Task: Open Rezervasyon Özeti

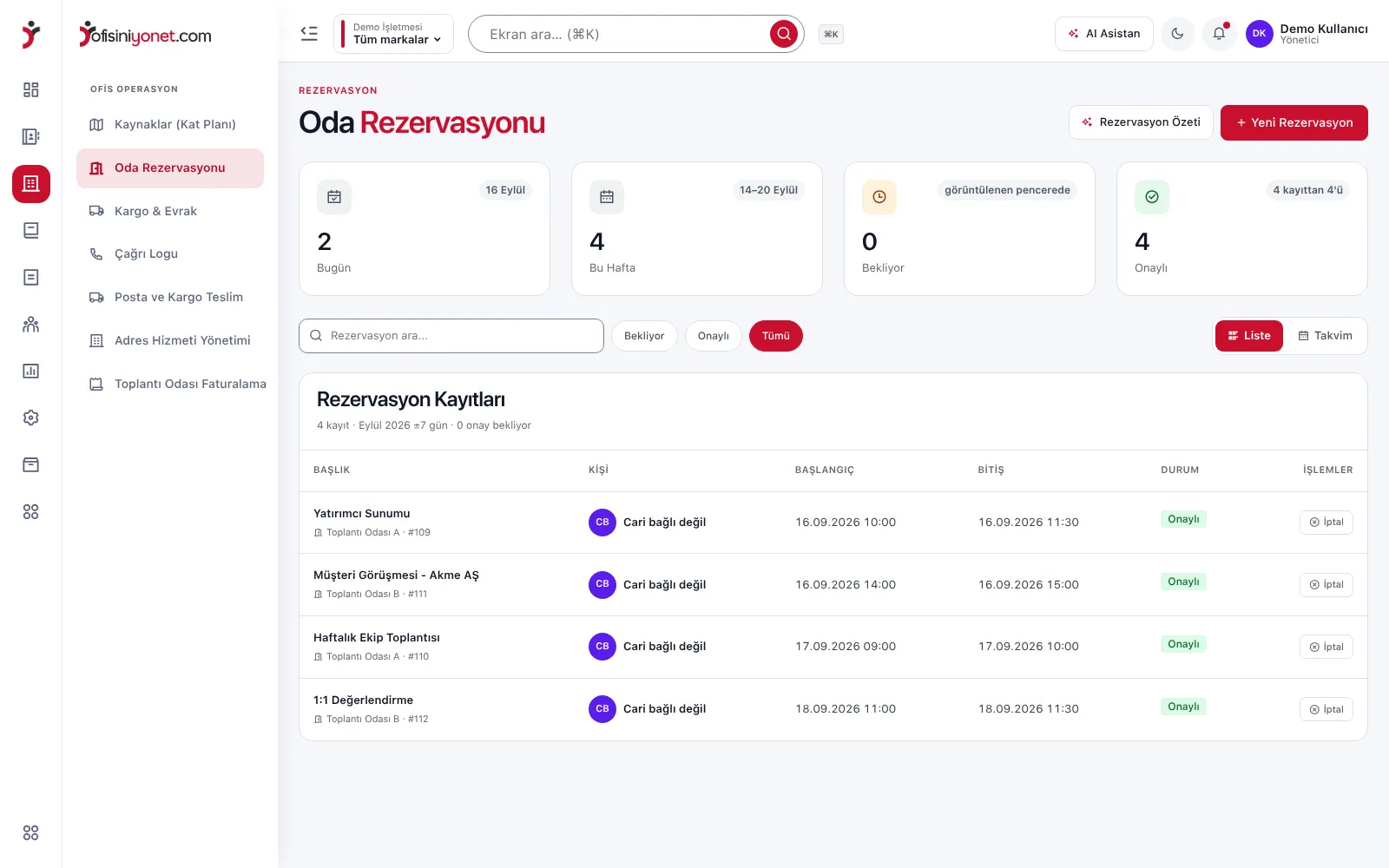Action: (1141, 122)
